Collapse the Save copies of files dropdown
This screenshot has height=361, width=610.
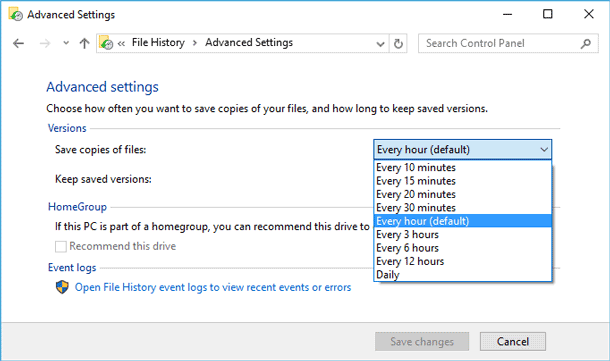463,149
